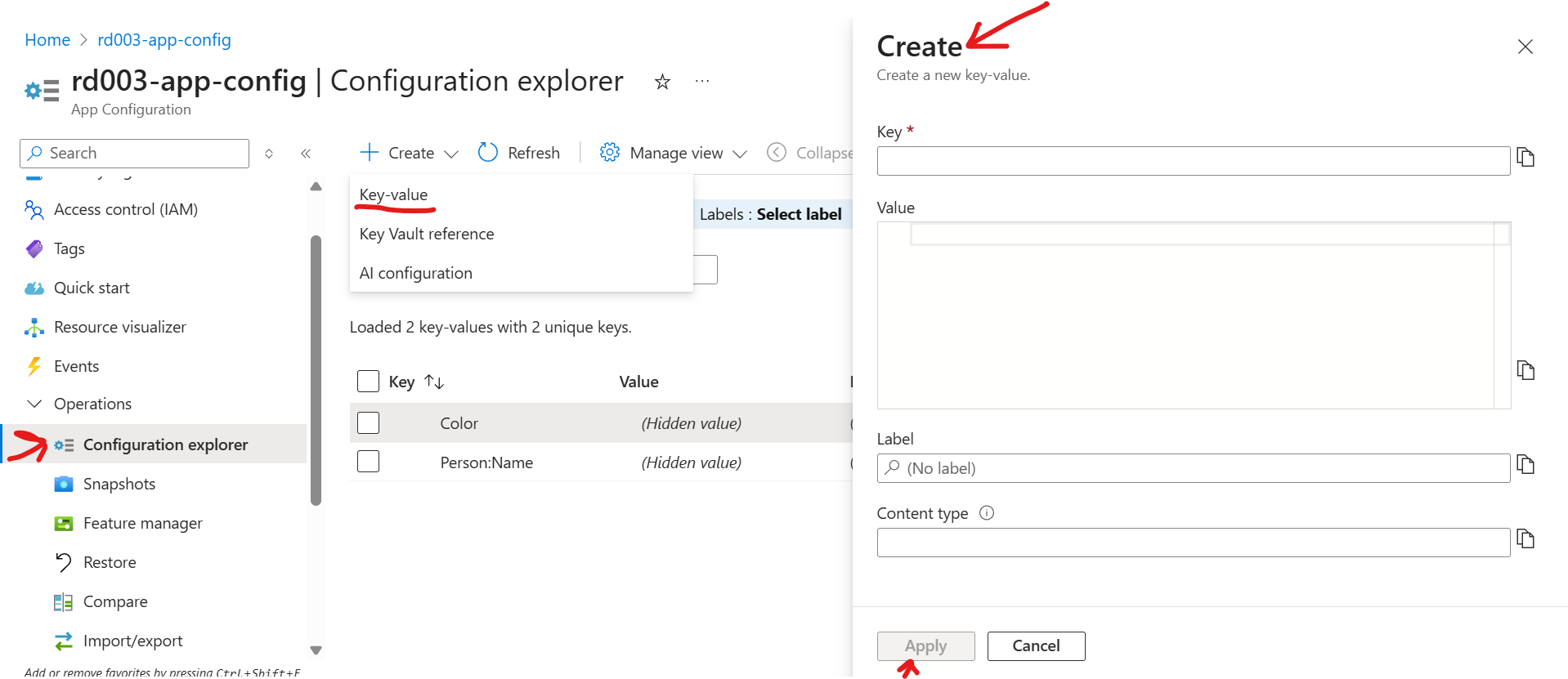
Task: Click the favorite star icon beside the title
Action: (x=662, y=82)
